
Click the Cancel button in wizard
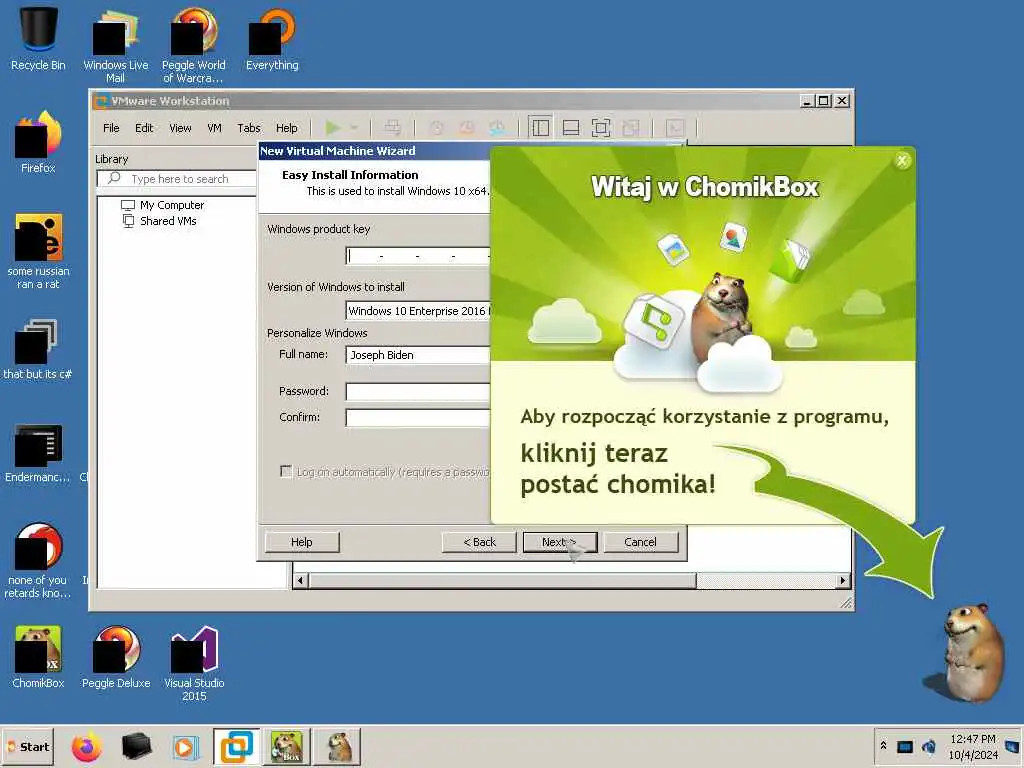(640, 542)
